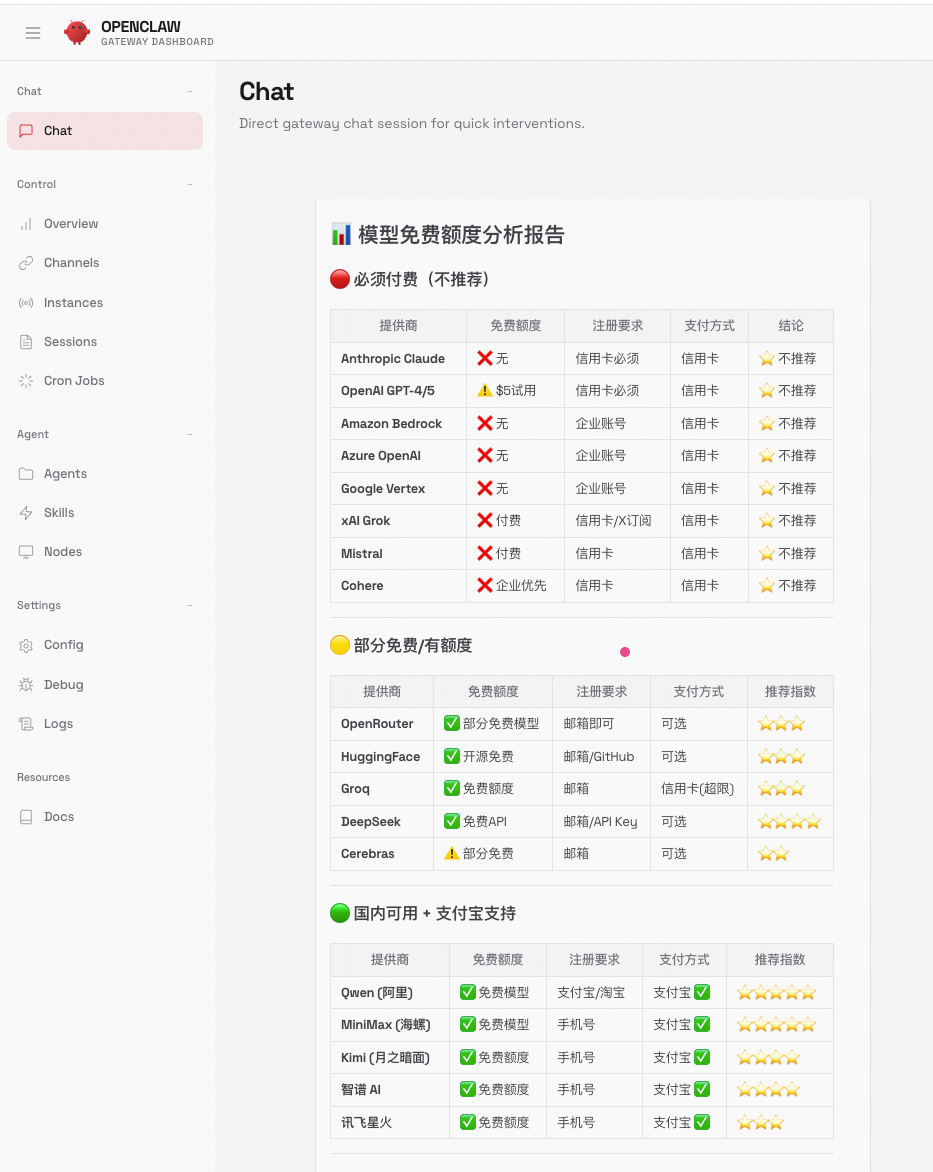Select the Nodes monitor icon
This screenshot has width=933, height=1172.
point(27,552)
